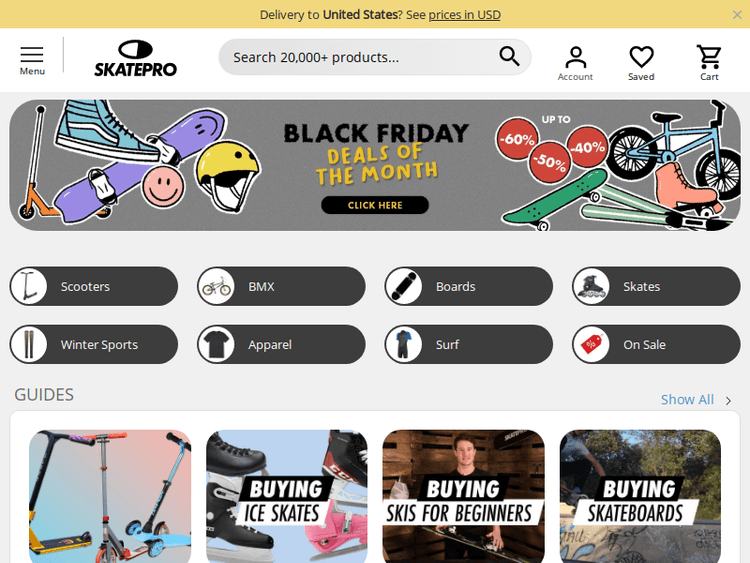View Saved items heart icon
750x563 pixels.
tap(641, 63)
